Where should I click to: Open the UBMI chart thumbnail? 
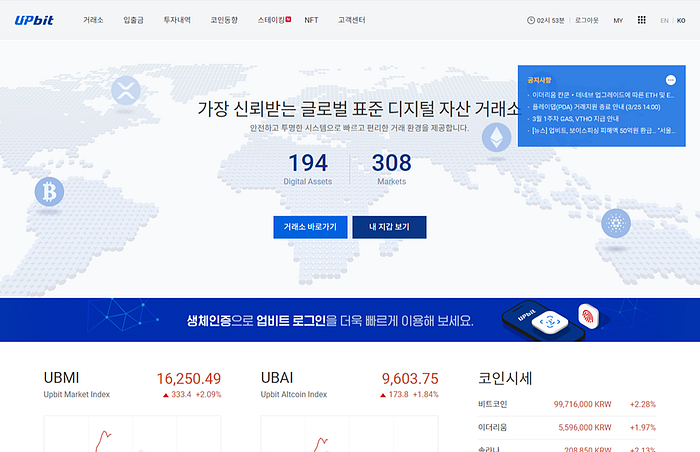tap(133, 434)
